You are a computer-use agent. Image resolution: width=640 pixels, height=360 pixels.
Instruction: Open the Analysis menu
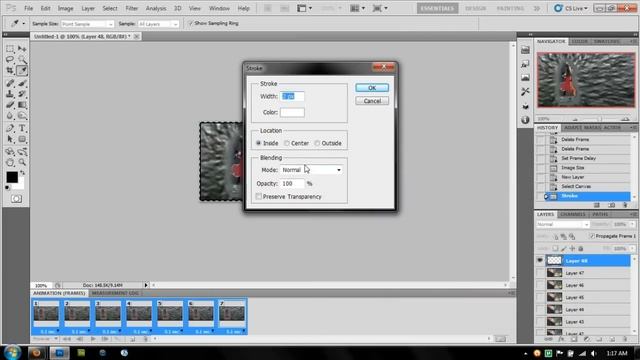[x=156, y=8]
